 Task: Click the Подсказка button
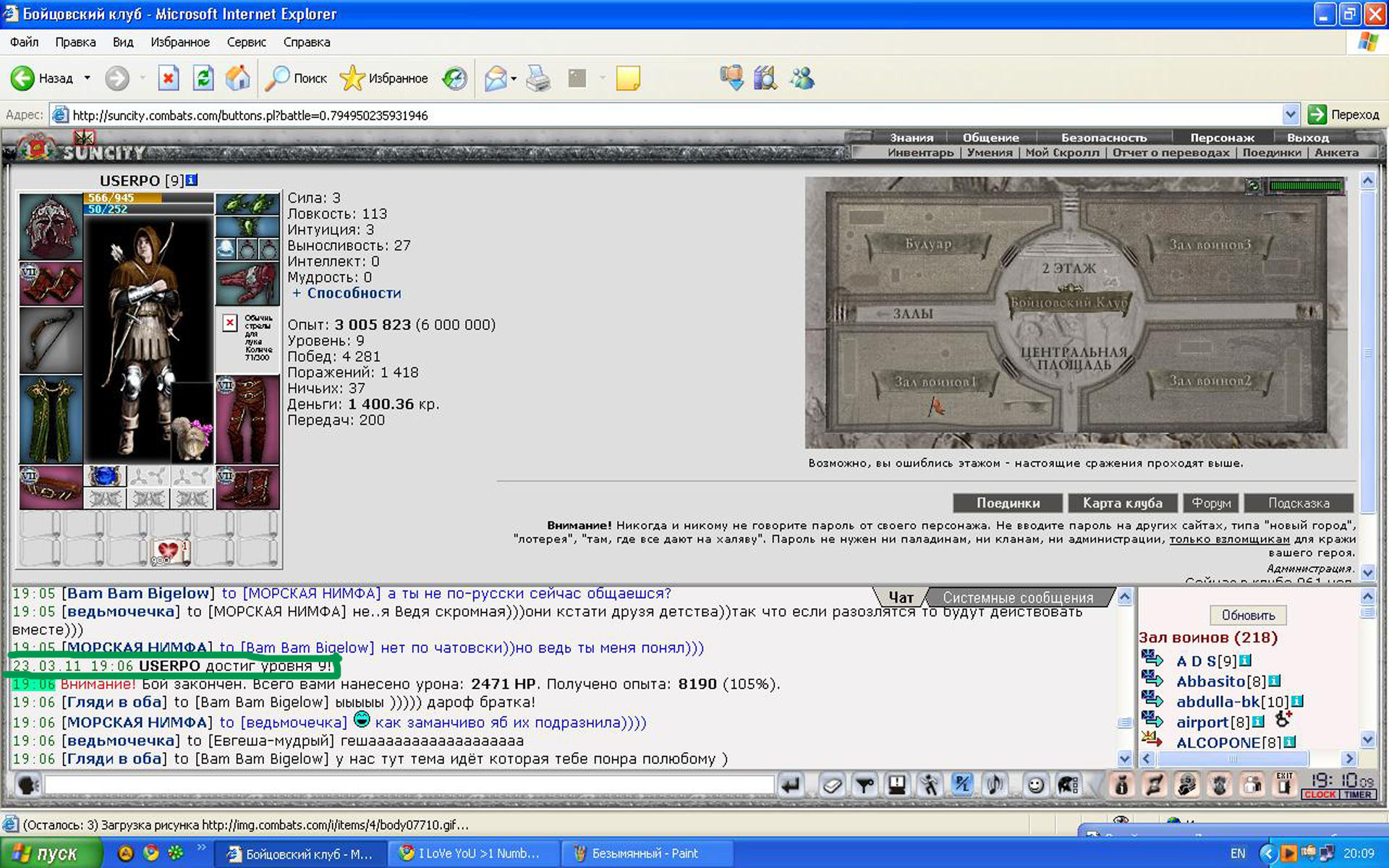(1299, 503)
